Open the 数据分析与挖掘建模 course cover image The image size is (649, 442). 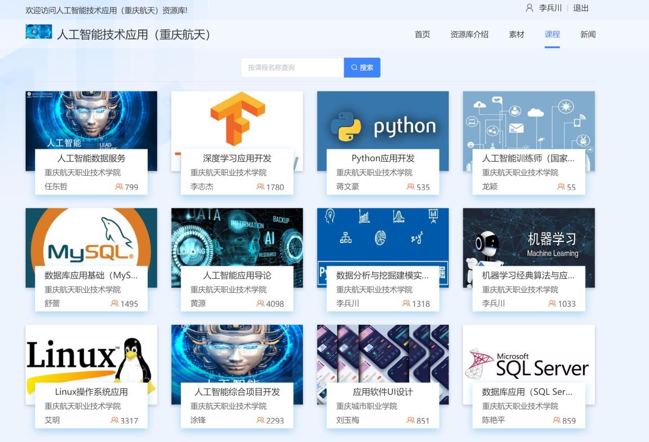point(383,237)
